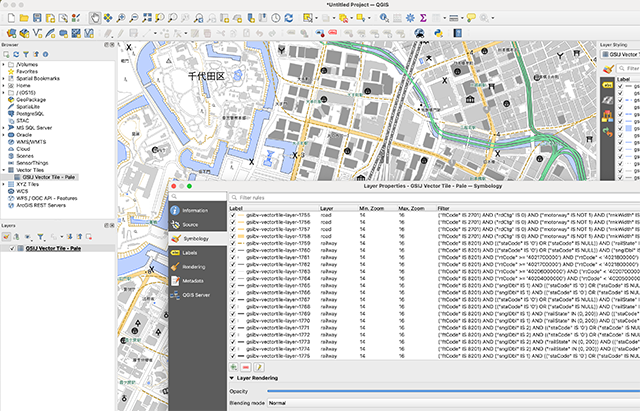
Task: Click the Map Tips speech bubble icon
Action: 471,18
